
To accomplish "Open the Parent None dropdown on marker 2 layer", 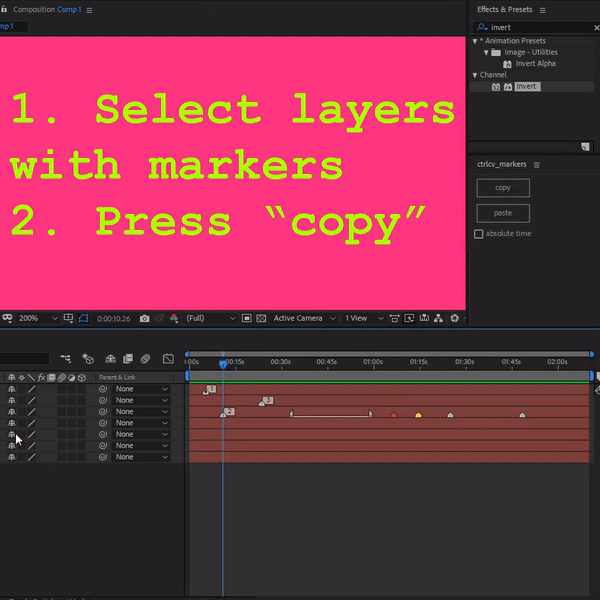I will click(140, 412).
